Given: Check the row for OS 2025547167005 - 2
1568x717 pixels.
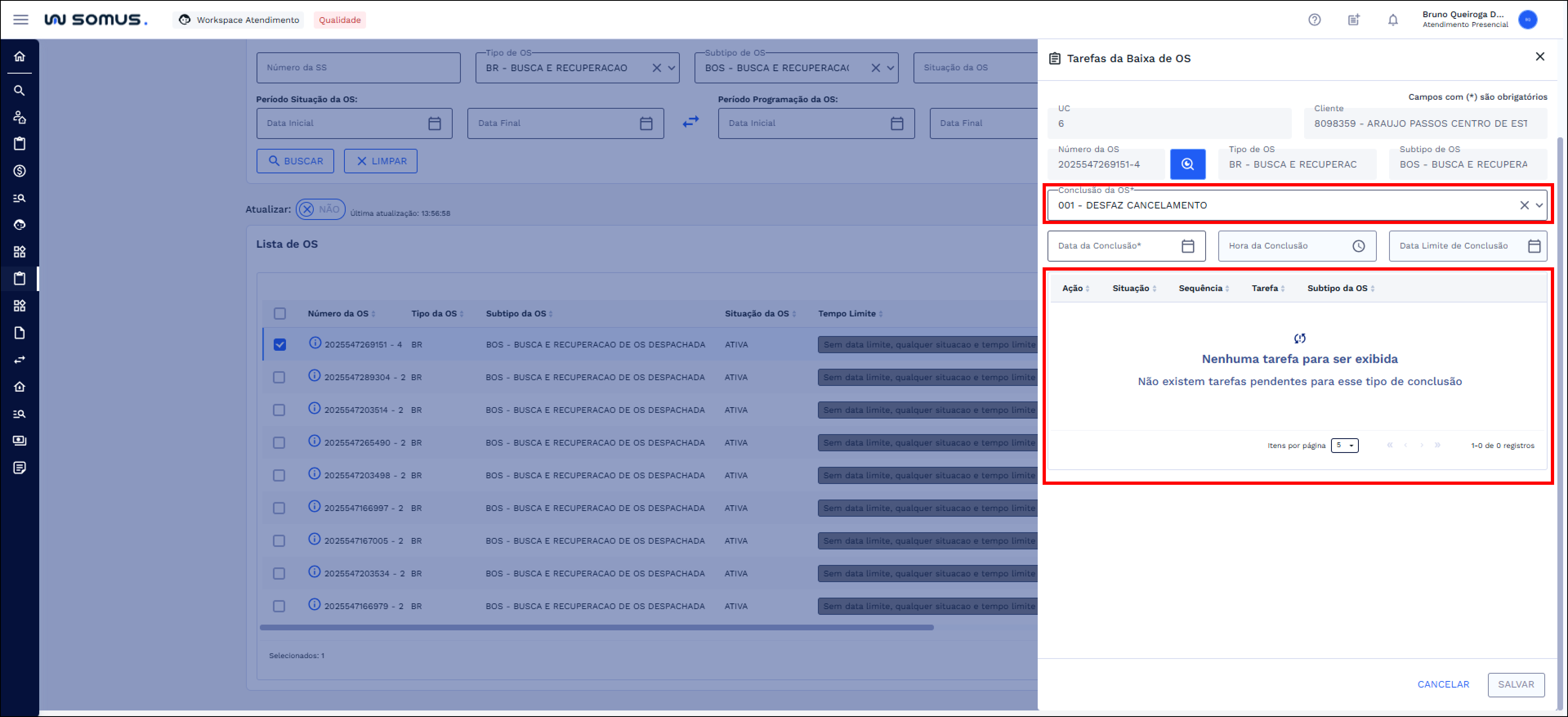Looking at the screenshot, I should [279, 540].
